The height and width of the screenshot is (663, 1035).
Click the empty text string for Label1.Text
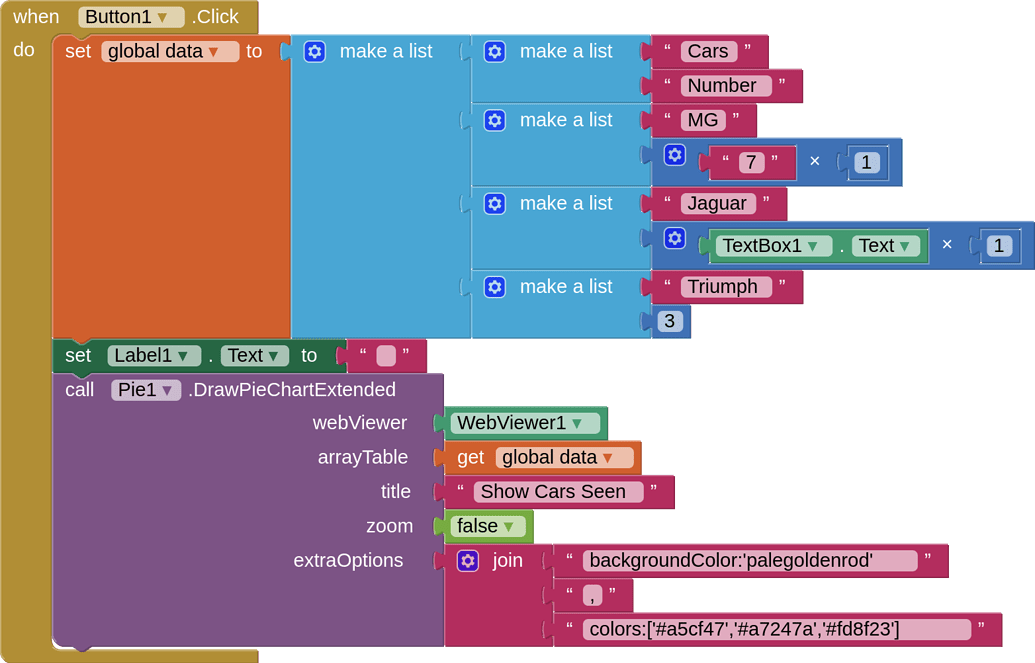(386, 356)
